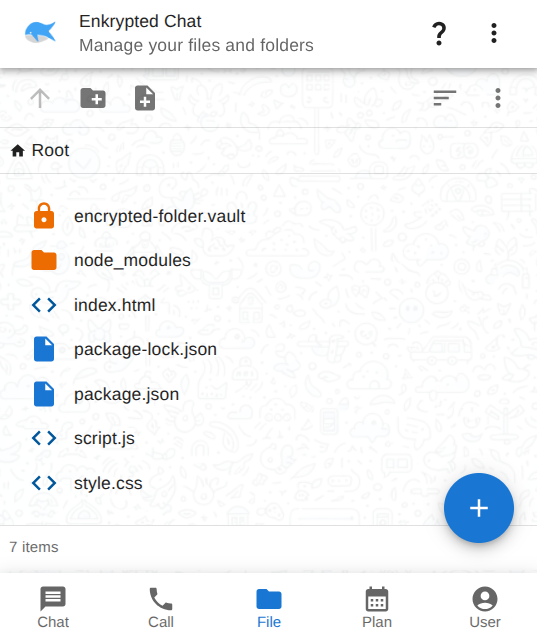
Task: Create a new folder with the folder-plus icon
Action: tap(93, 98)
